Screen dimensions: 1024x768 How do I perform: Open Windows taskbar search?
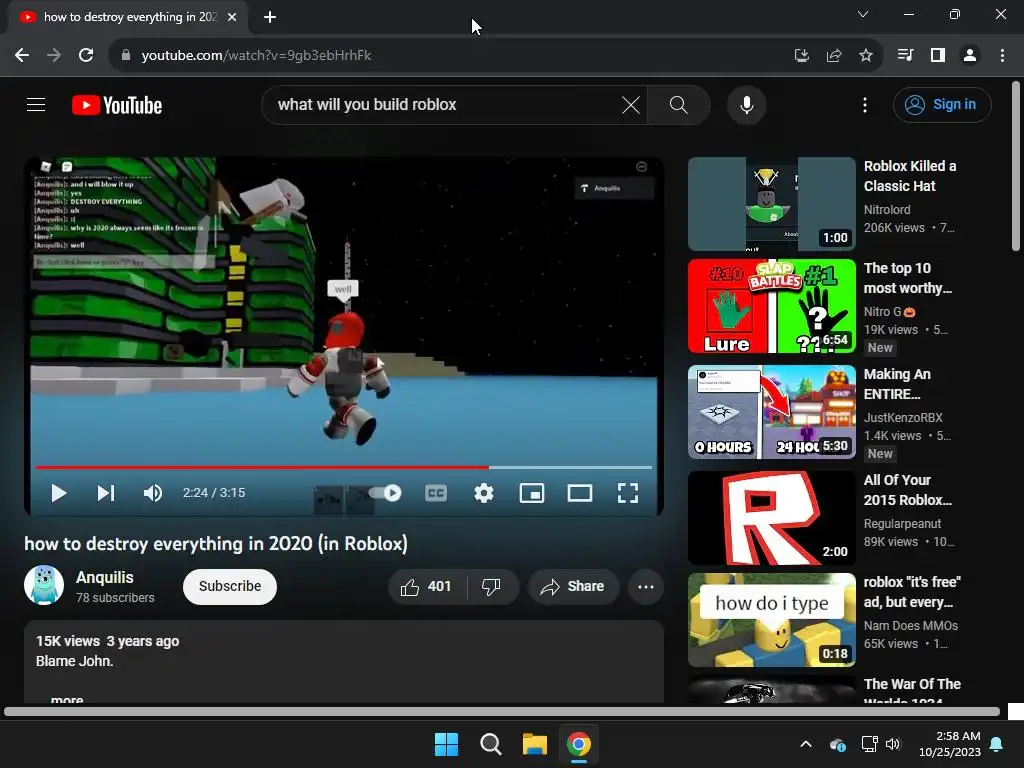(x=490, y=744)
